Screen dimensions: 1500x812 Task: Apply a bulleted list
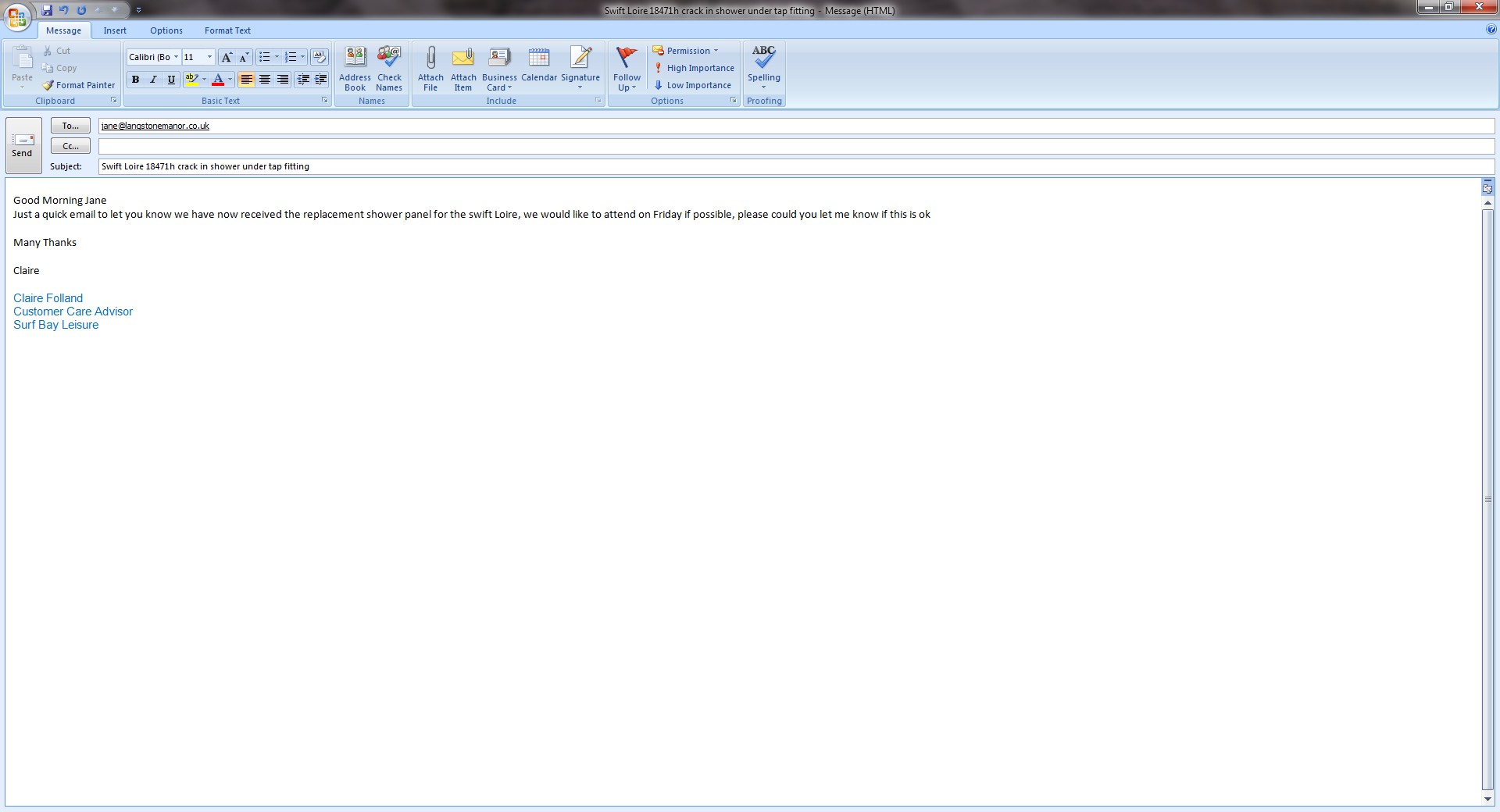(265, 57)
